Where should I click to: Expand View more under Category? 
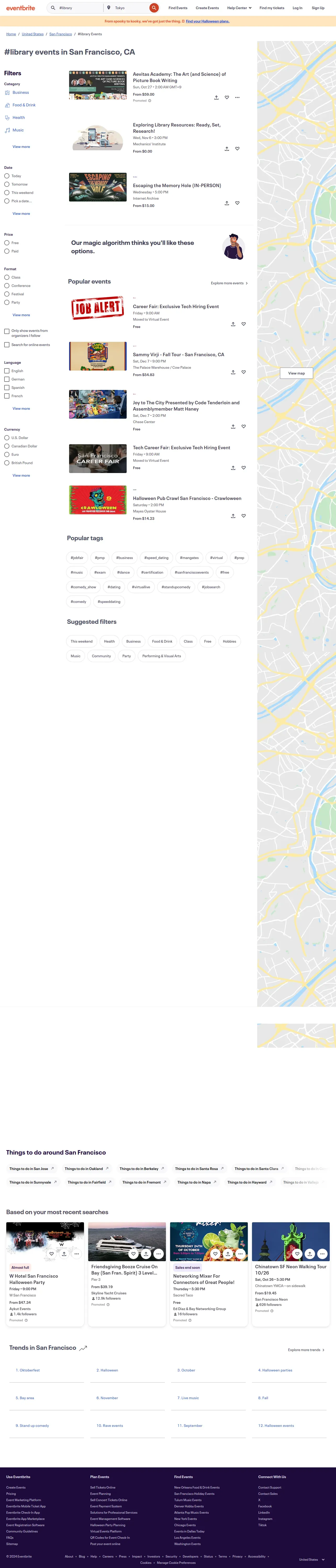coord(21,147)
